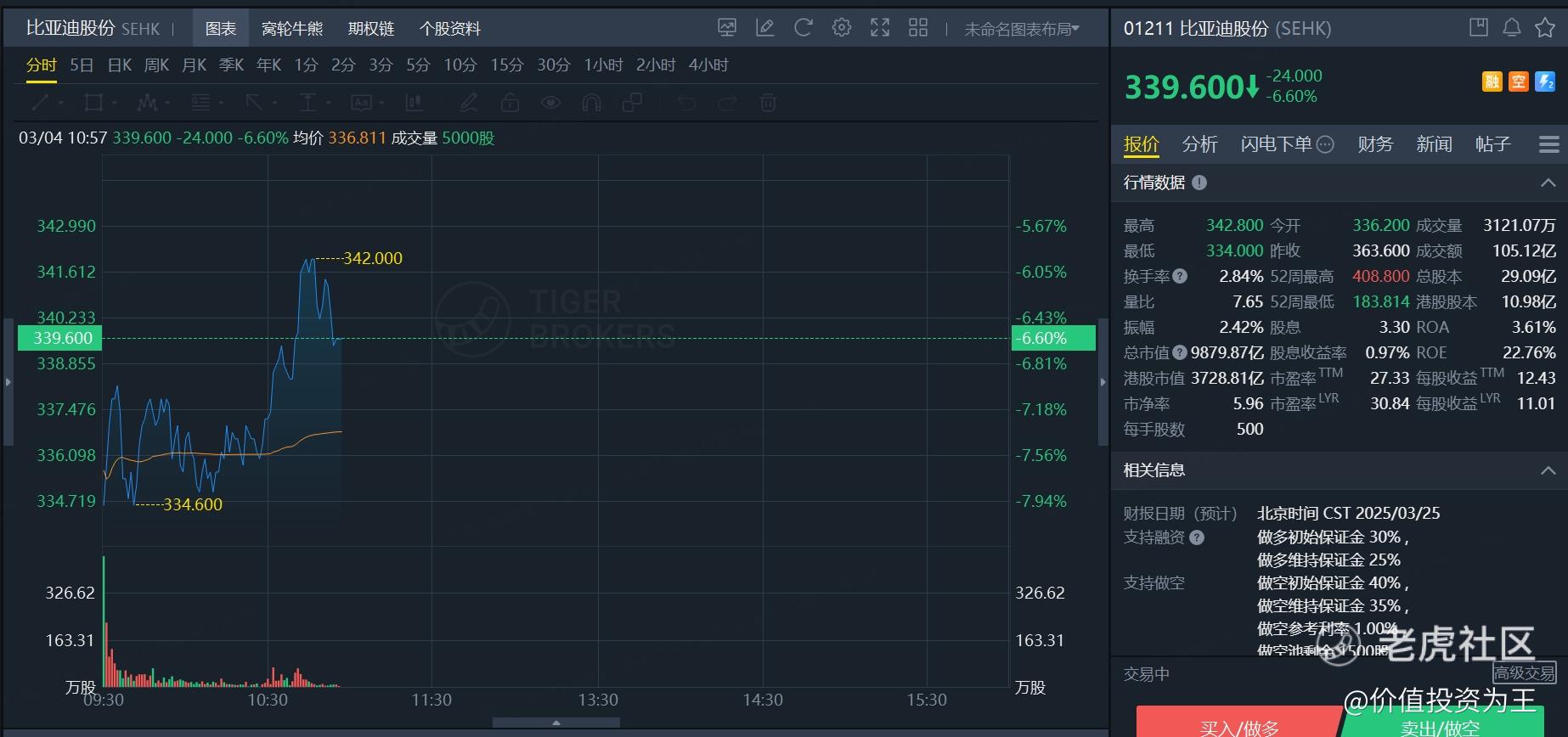Select the 15分 timeframe
Image resolution: width=1568 pixels, height=737 pixels.
[x=507, y=65]
